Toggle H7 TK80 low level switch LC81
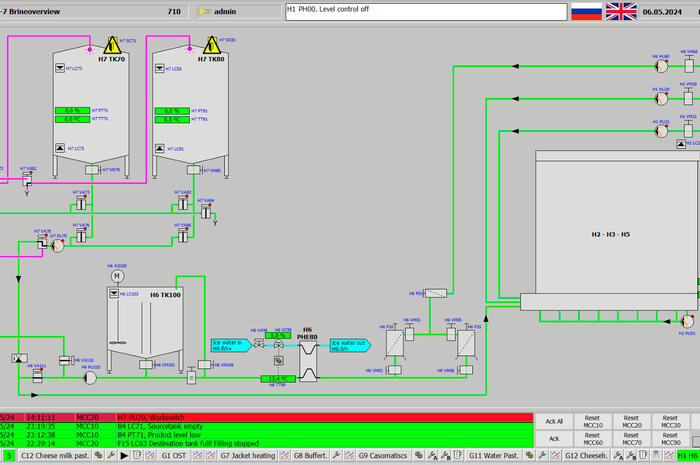 (x=159, y=148)
